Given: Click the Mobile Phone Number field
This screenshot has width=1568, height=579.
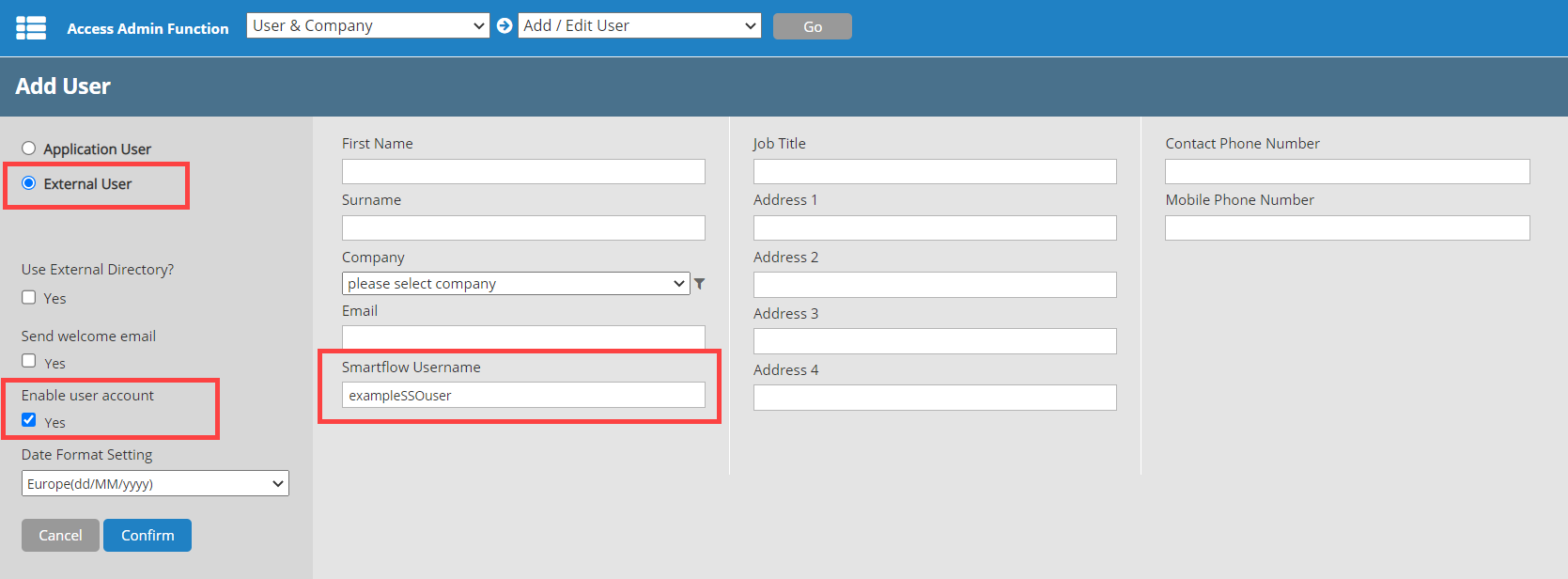Looking at the screenshot, I should 1347,227.
